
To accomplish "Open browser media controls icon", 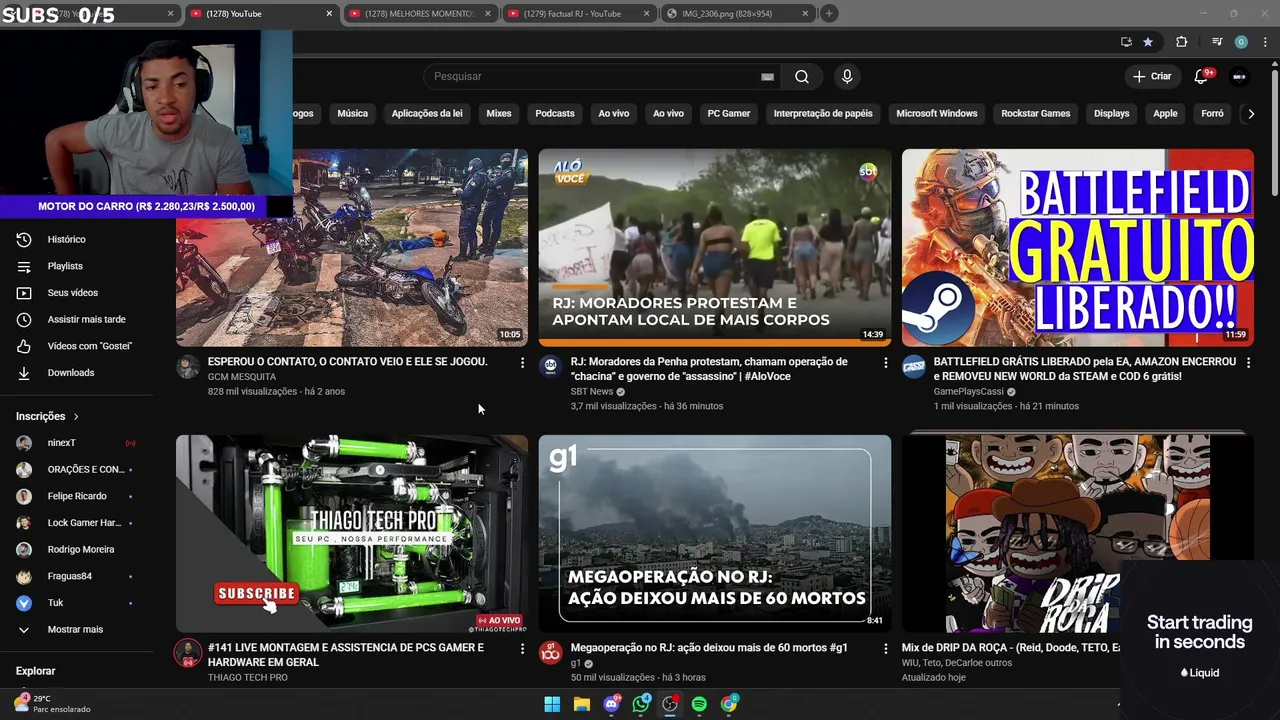I will 1216,42.
